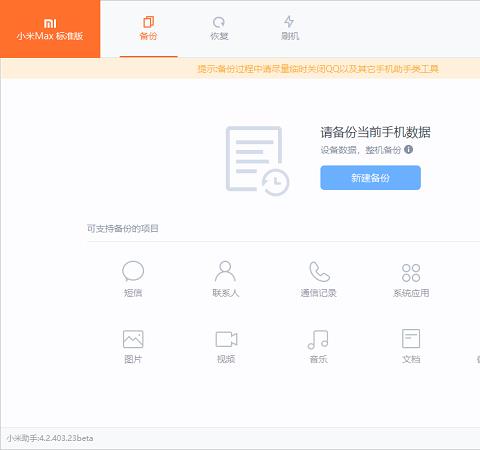Click the Mi logo icon

tap(50, 23)
